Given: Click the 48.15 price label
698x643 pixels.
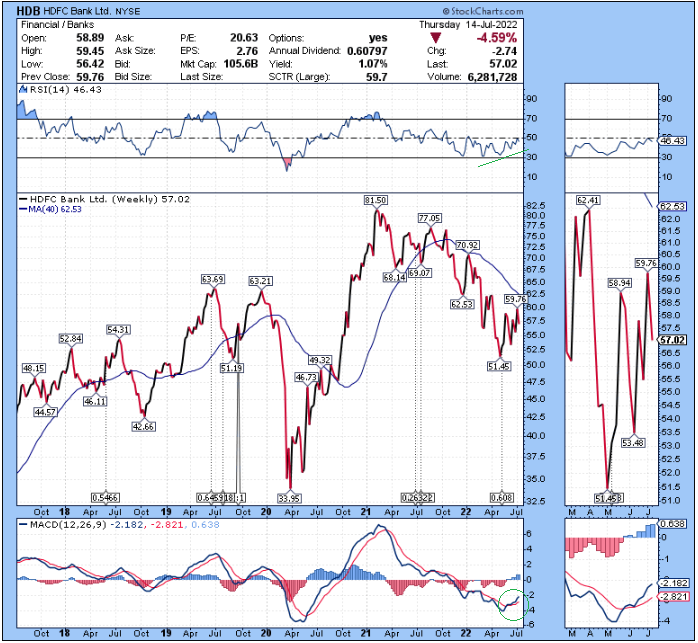Looking at the screenshot, I should (34, 368).
